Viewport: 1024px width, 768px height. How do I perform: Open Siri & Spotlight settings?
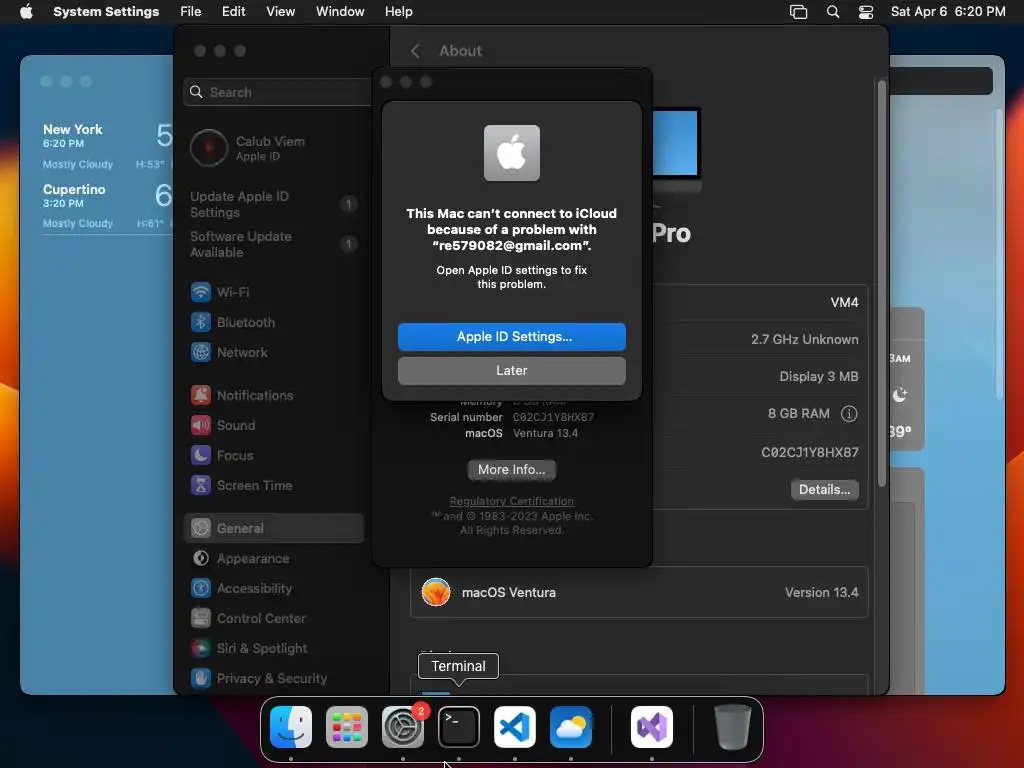273,648
